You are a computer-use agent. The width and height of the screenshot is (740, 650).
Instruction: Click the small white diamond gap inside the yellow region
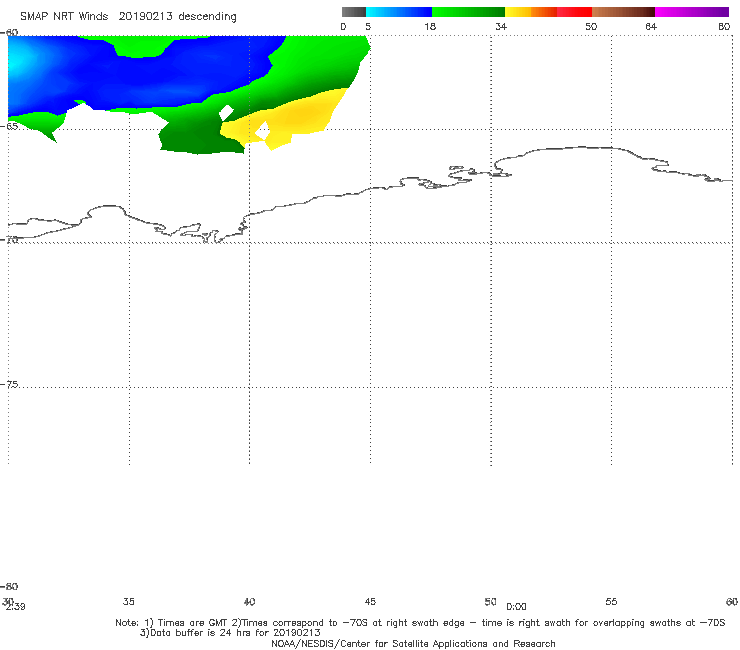click(263, 131)
